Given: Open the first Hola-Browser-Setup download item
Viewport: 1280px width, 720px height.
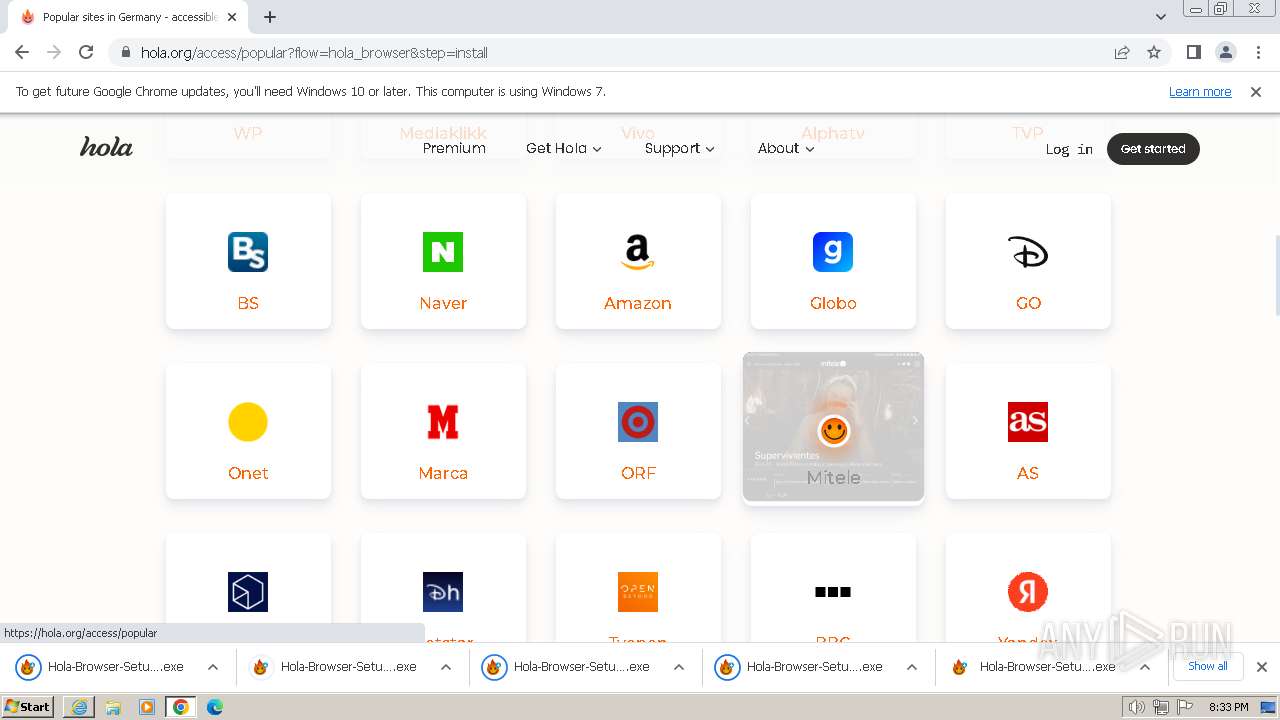Looking at the screenshot, I should [x=116, y=667].
